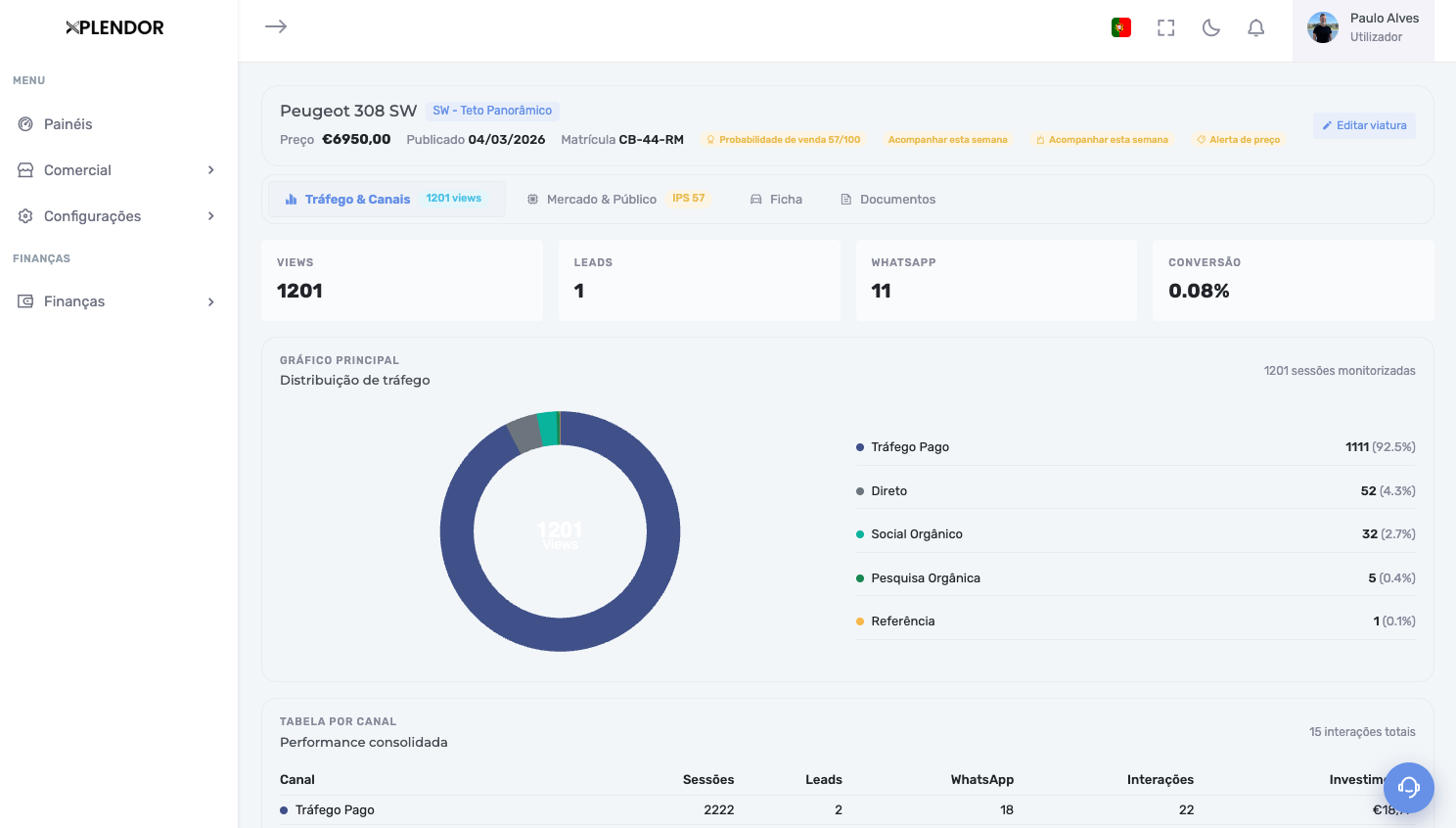This screenshot has height=828, width=1456.
Task: Toggle dark mode with the moon icon
Action: tap(1211, 27)
